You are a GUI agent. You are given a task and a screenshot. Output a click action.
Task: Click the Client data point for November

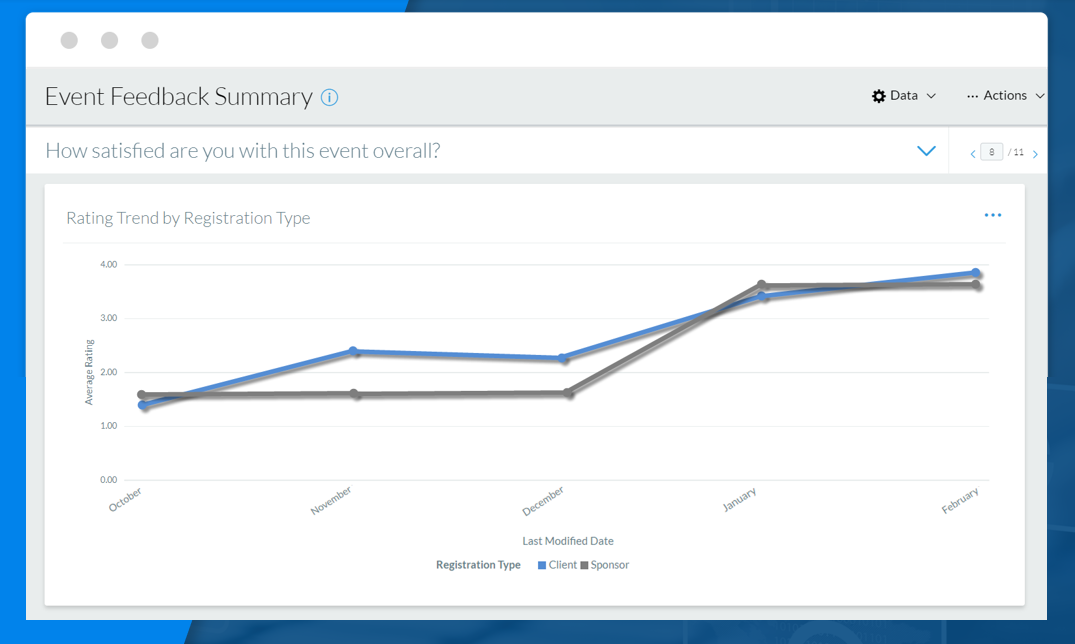pos(353,351)
